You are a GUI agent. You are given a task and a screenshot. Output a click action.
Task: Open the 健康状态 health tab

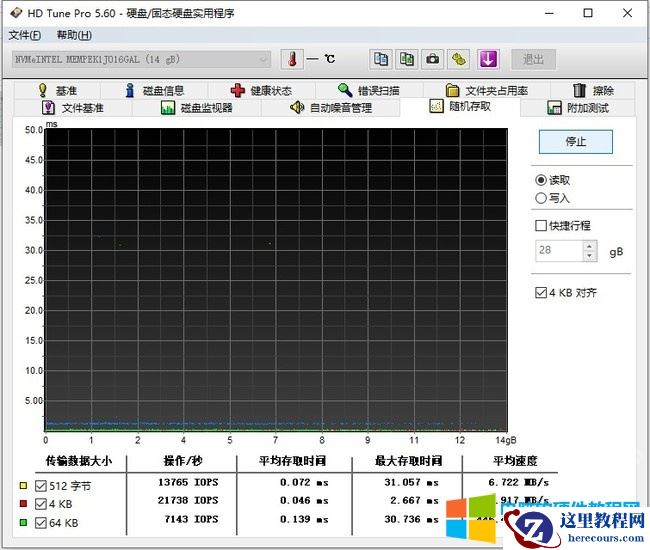click(x=261, y=90)
